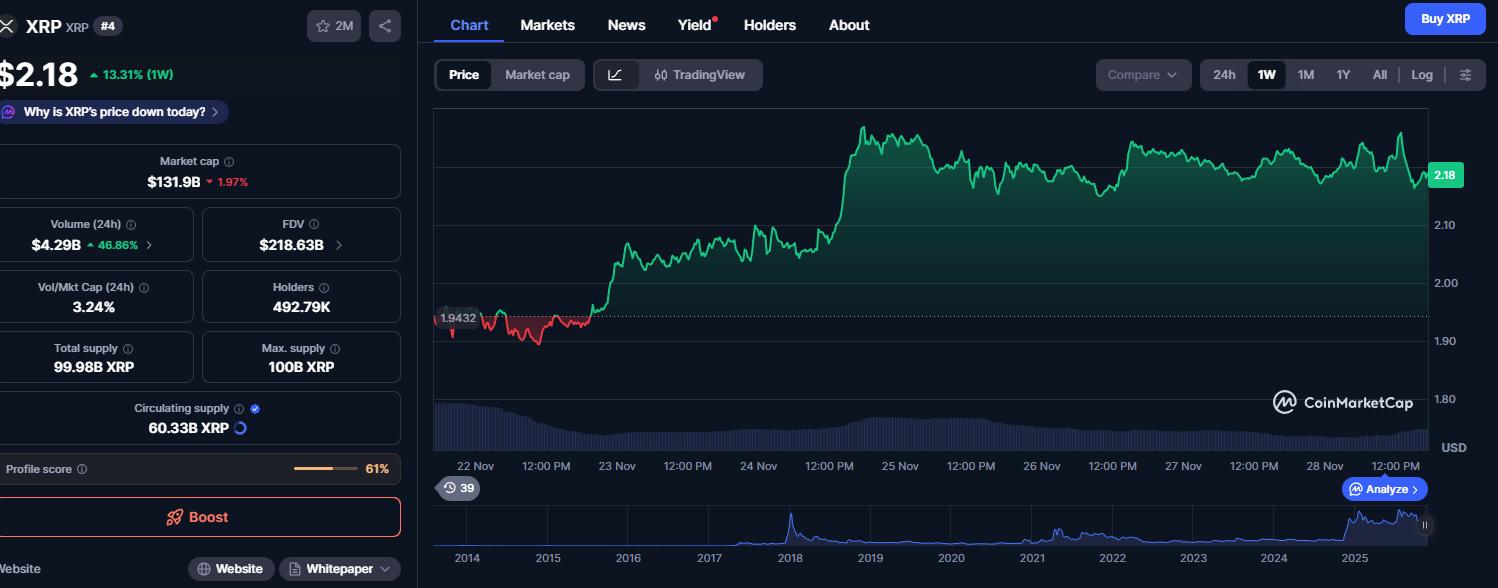
Task: Visit XRP's official Website link
Action: [231, 568]
